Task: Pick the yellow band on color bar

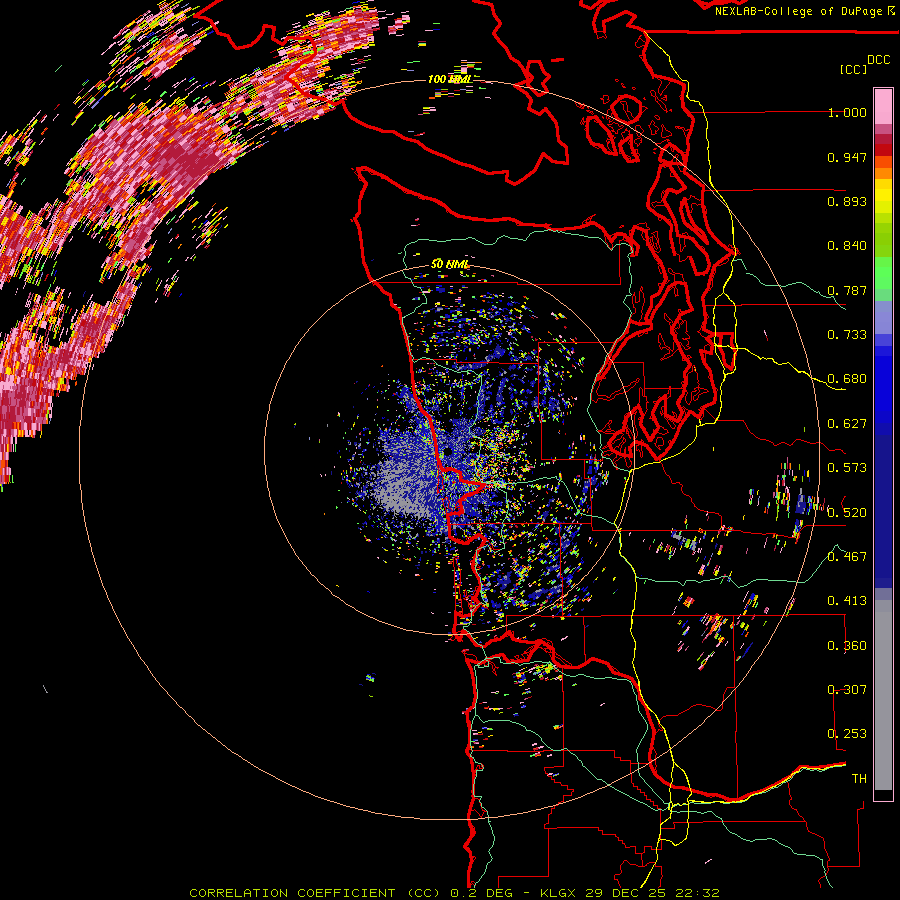Action: pos(883,196)
